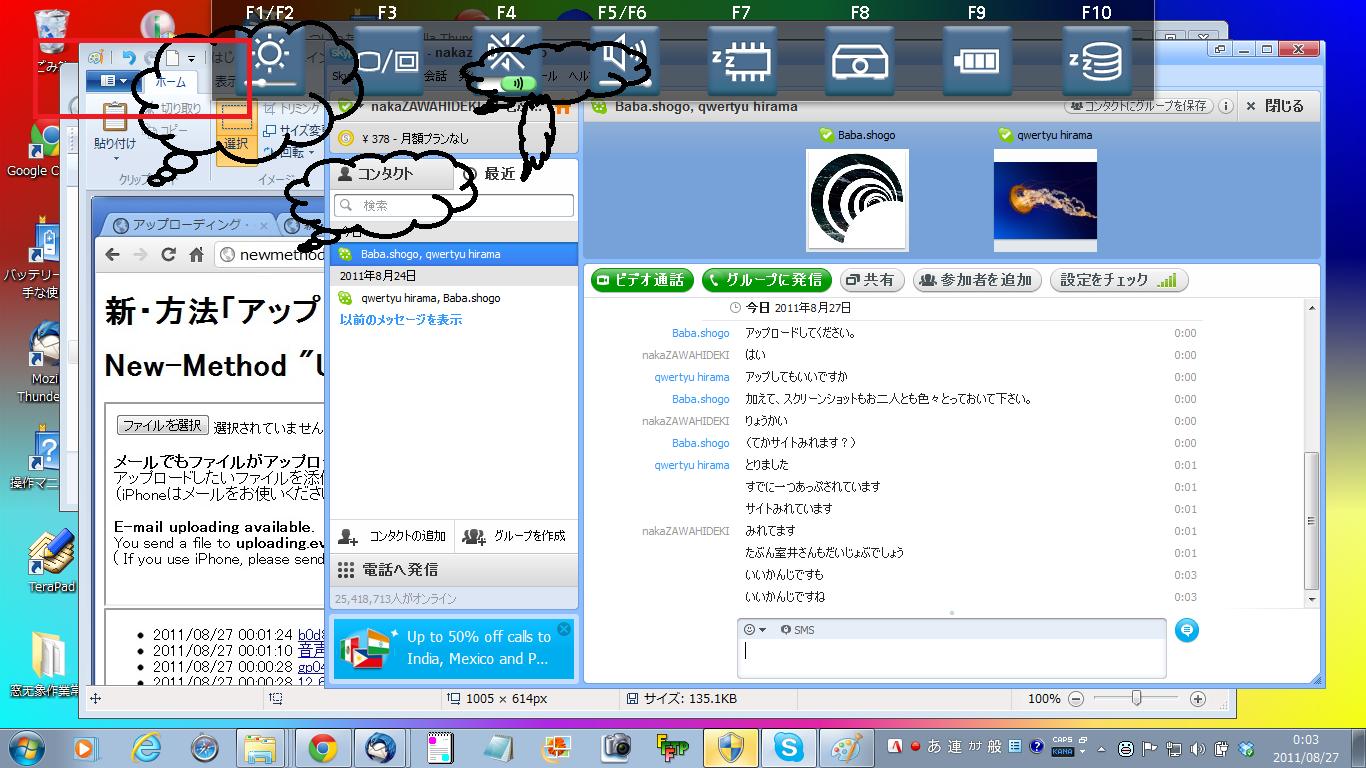1366x768 pixels.
Task: Open FFFTP from the taskbar
Action: 671,747
